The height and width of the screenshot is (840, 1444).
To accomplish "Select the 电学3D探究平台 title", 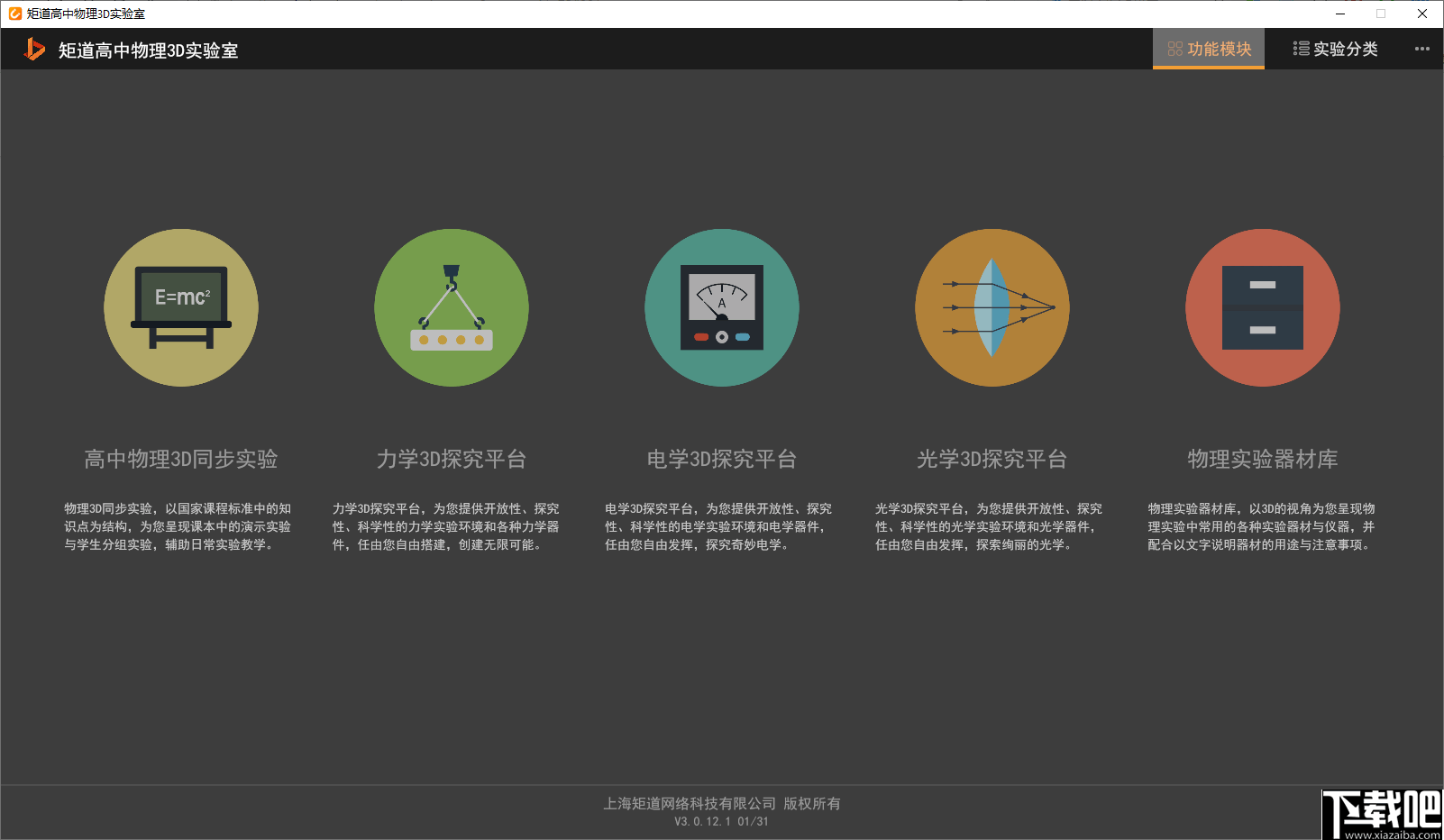I will tap(722, 460).
